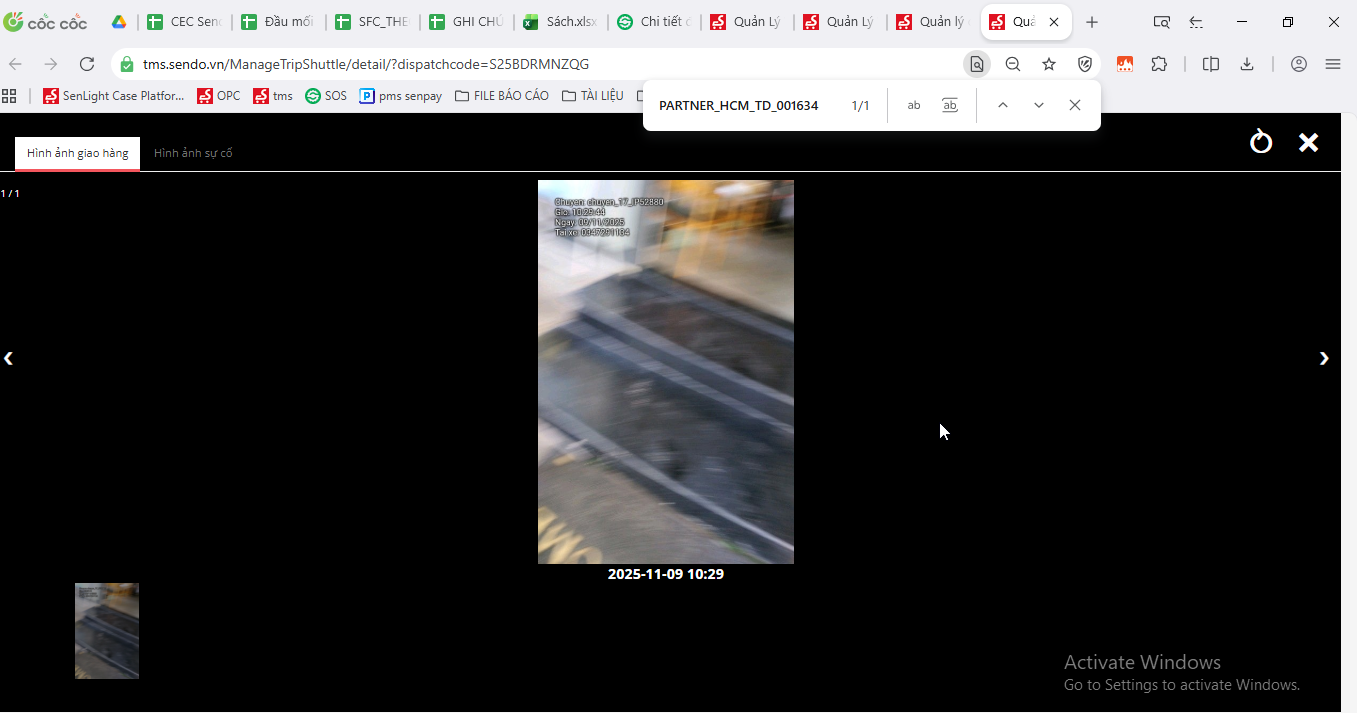Open the SOS bookmark

(326, 96)
